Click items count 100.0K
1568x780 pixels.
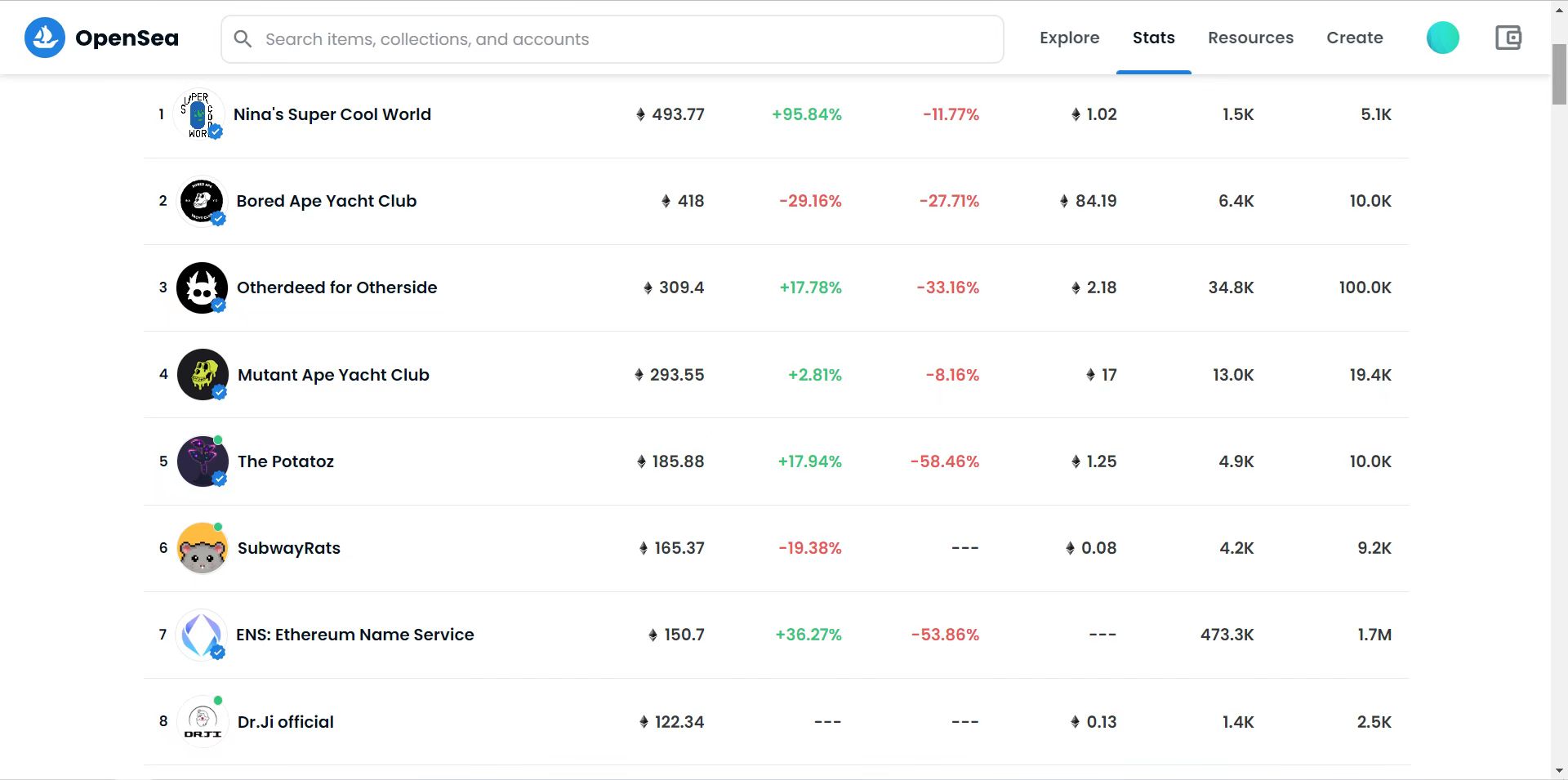(x=1365, y=287)
